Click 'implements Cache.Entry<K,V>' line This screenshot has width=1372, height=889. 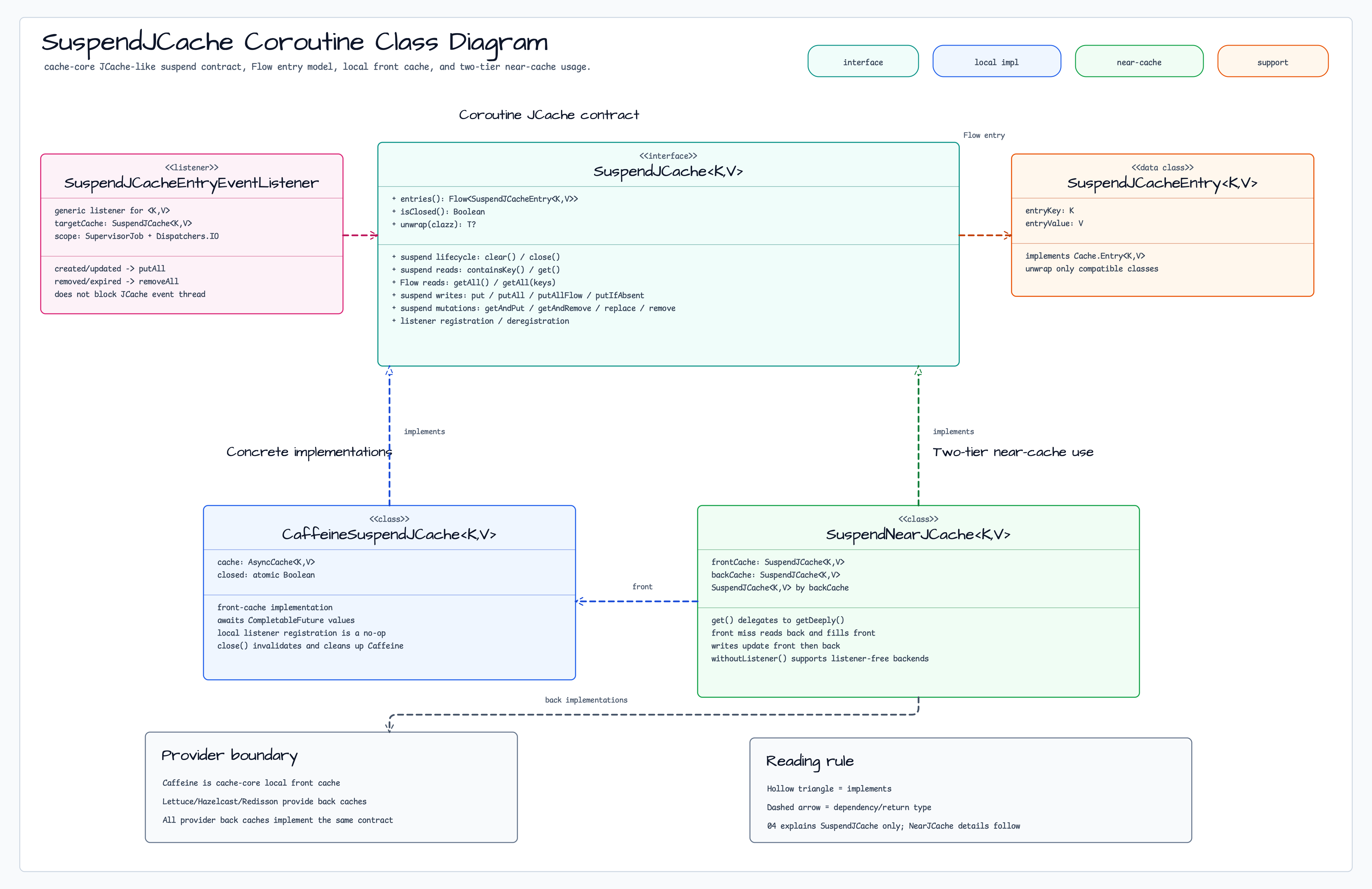(1085, 256)
